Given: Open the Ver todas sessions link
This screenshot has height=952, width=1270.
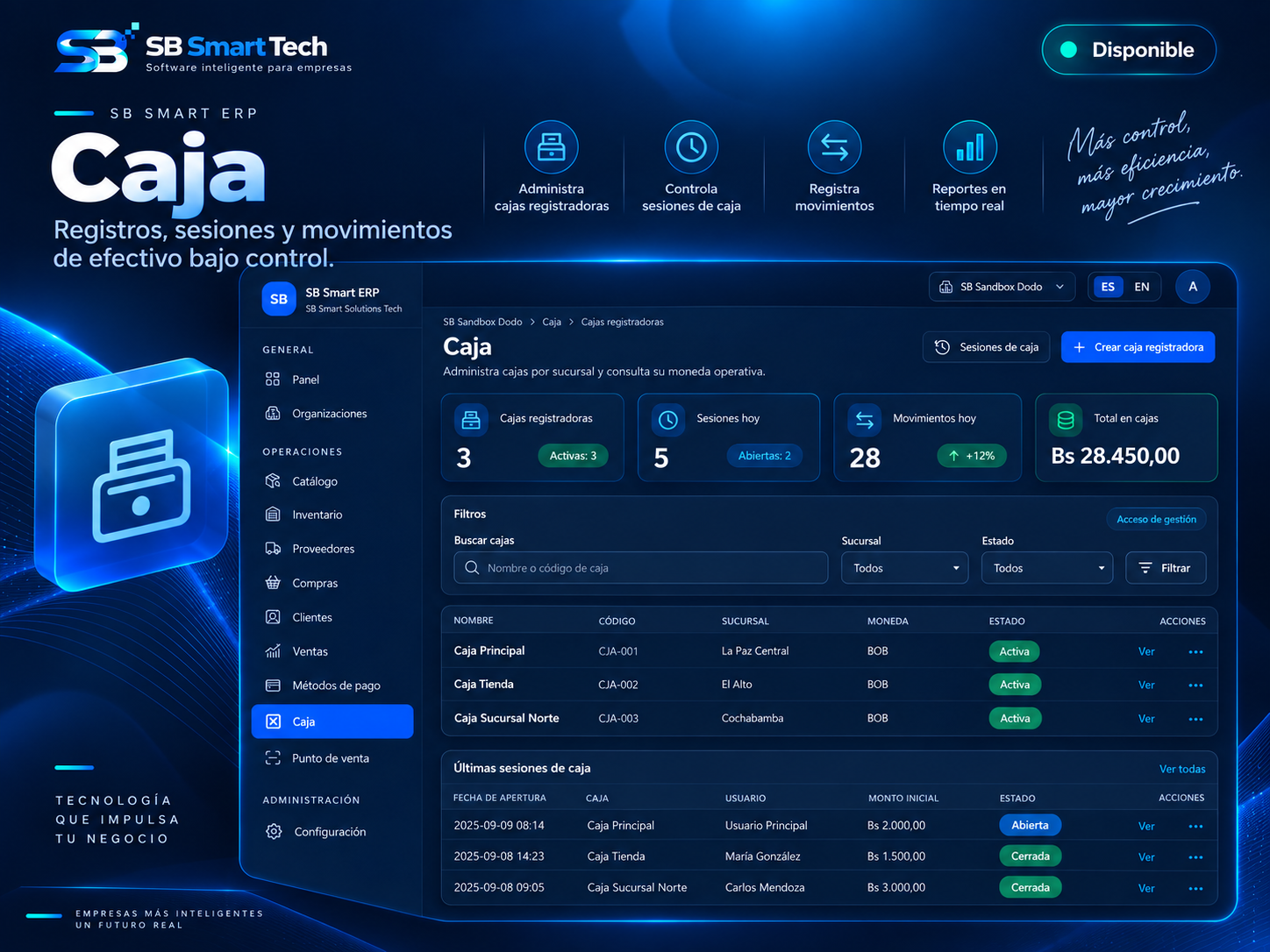Looking at the screenshot, I should pos(1182,769).
